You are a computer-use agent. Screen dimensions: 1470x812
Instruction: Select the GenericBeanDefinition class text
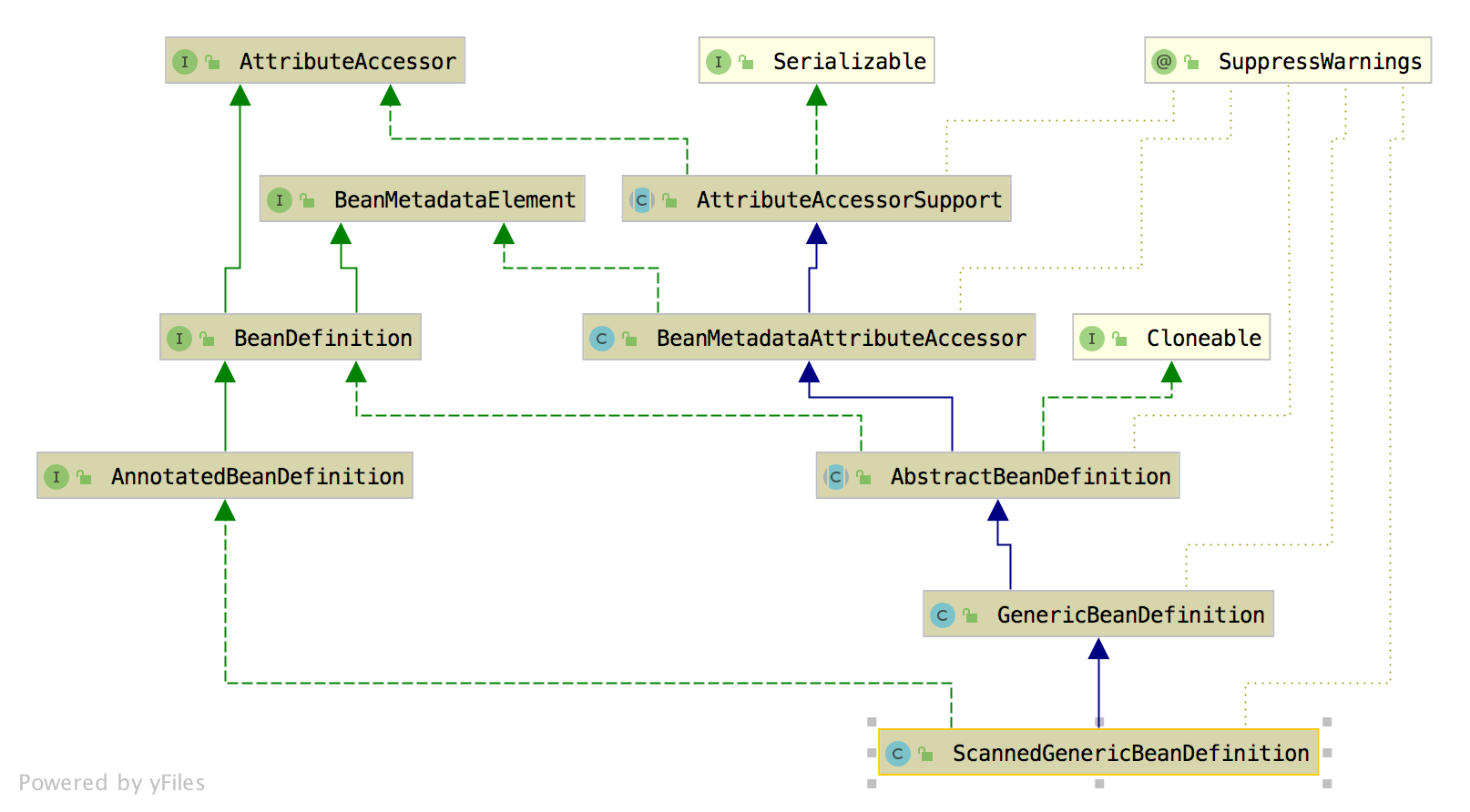(x=1130, y=614)
